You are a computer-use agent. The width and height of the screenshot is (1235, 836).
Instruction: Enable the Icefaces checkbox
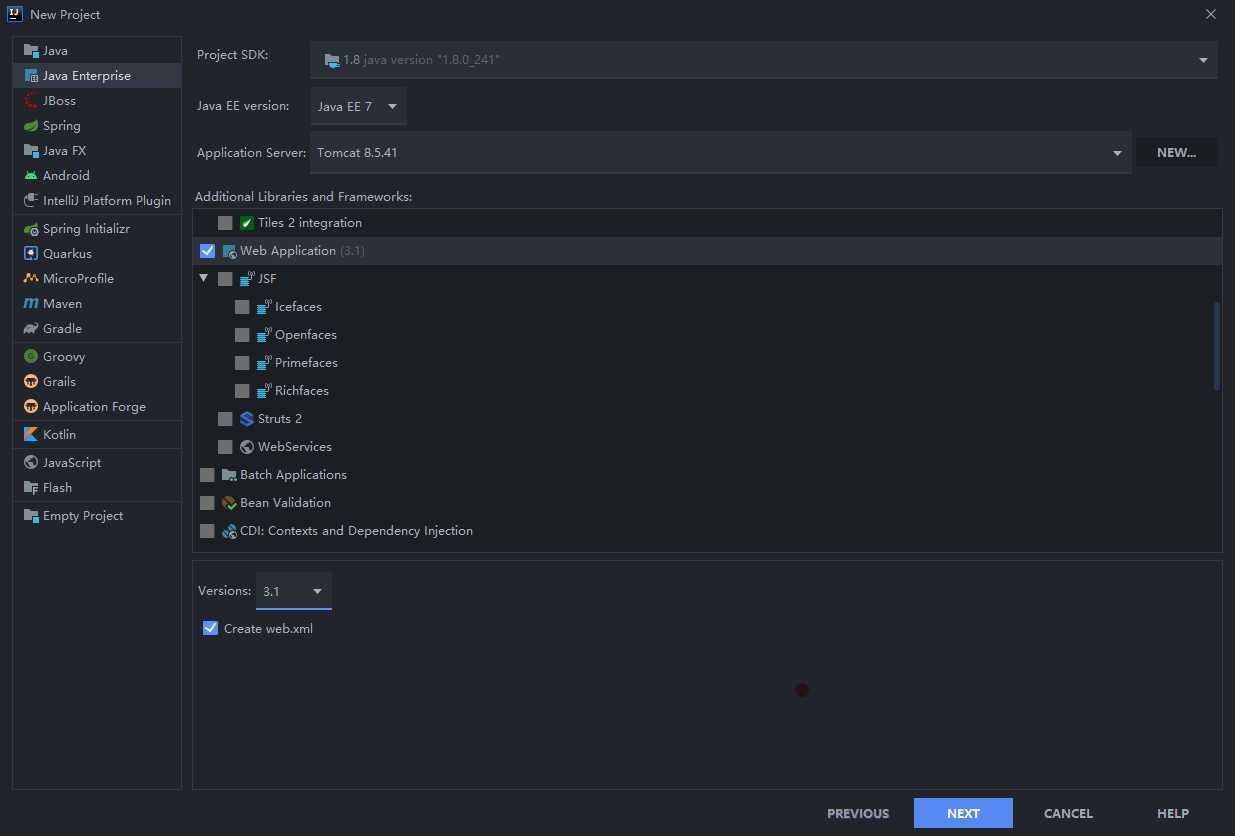[242, 307]
